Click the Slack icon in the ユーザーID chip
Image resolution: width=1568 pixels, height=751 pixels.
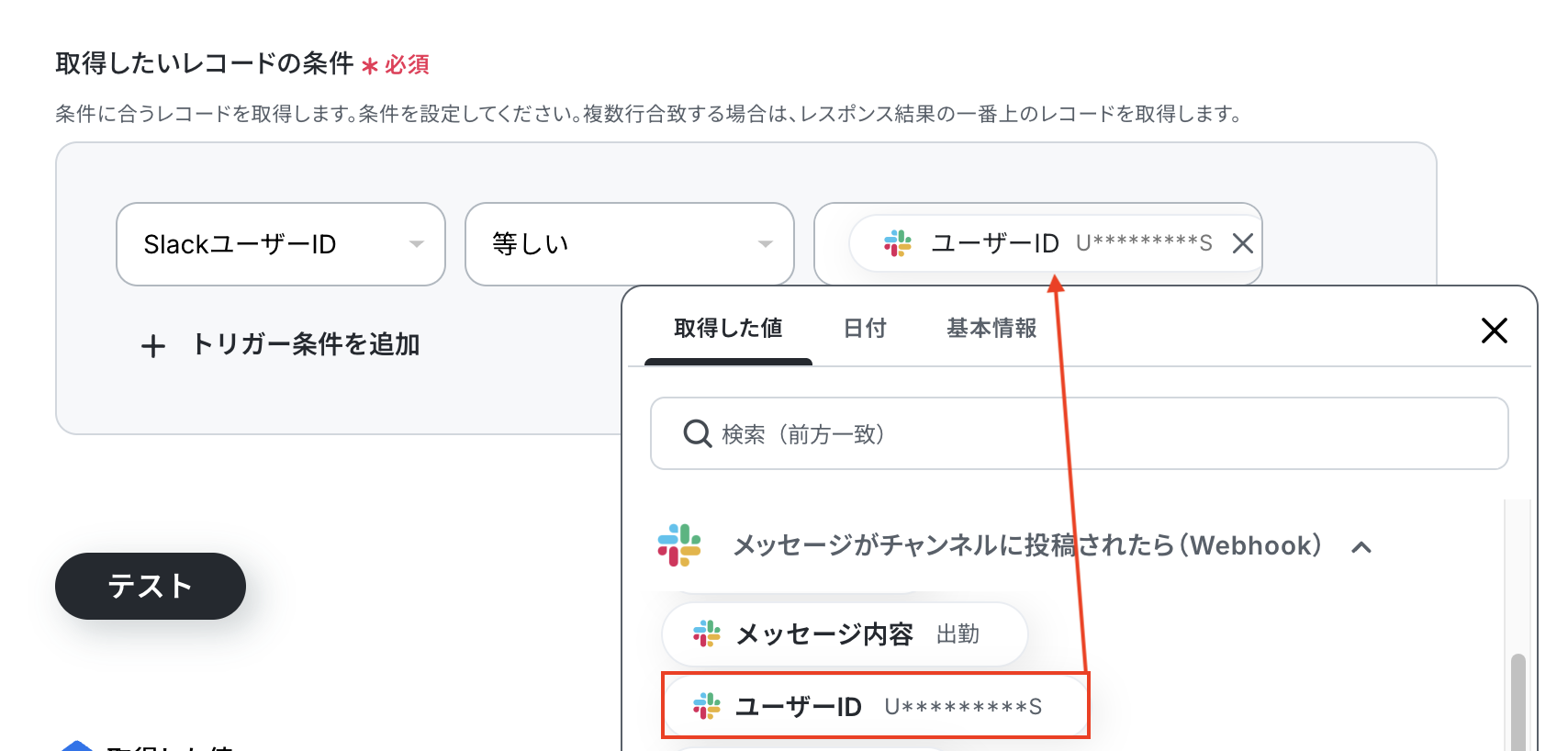[x=897, y=243]
